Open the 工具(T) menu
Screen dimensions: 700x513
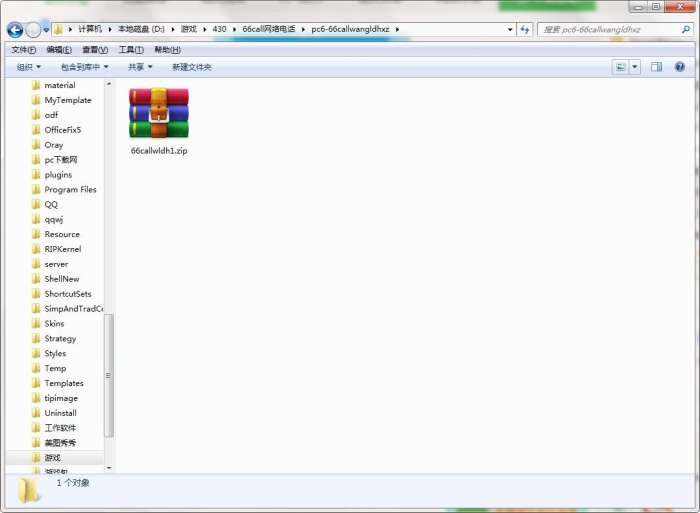click(131, 50)
